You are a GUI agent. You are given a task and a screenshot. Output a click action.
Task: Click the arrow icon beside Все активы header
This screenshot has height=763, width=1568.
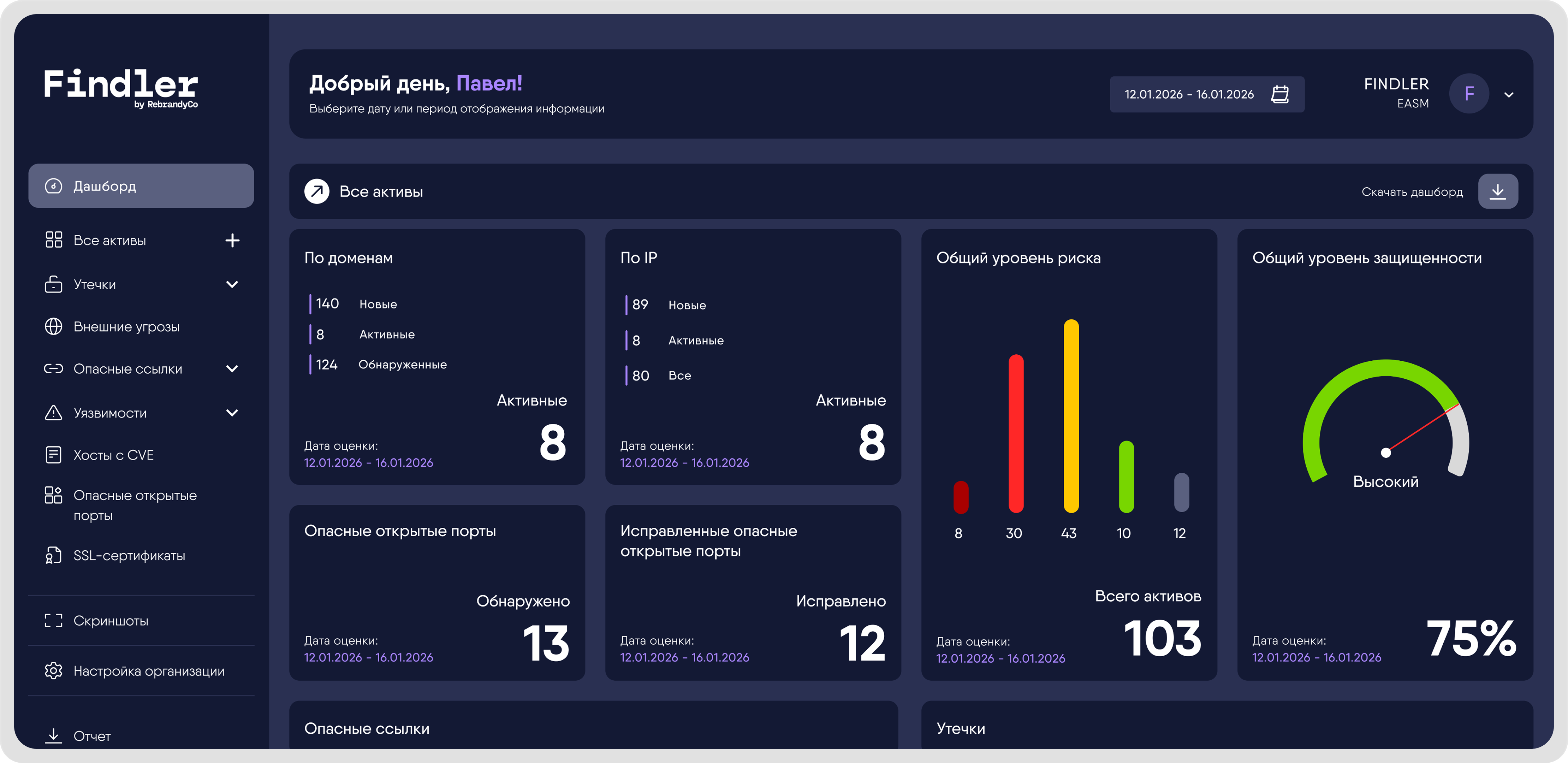coord(316,192)
